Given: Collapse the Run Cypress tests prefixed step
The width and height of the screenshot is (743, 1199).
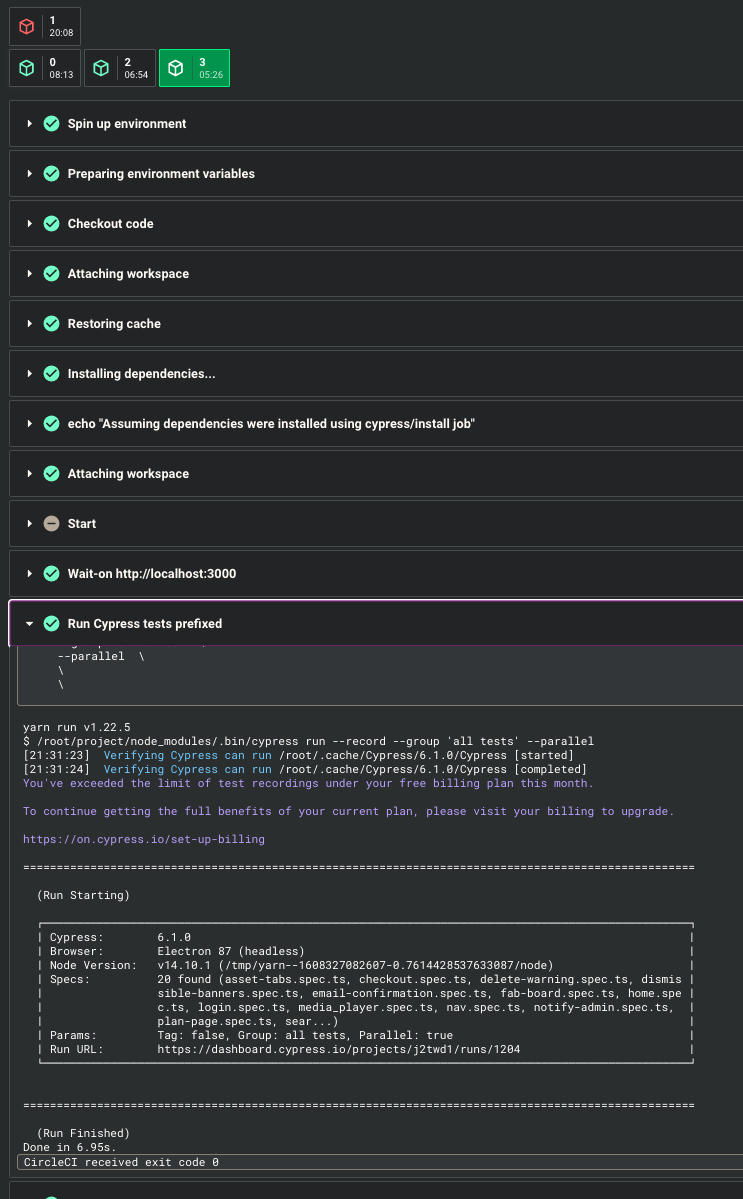Looking at the screenshot, I should coord(29,623).
